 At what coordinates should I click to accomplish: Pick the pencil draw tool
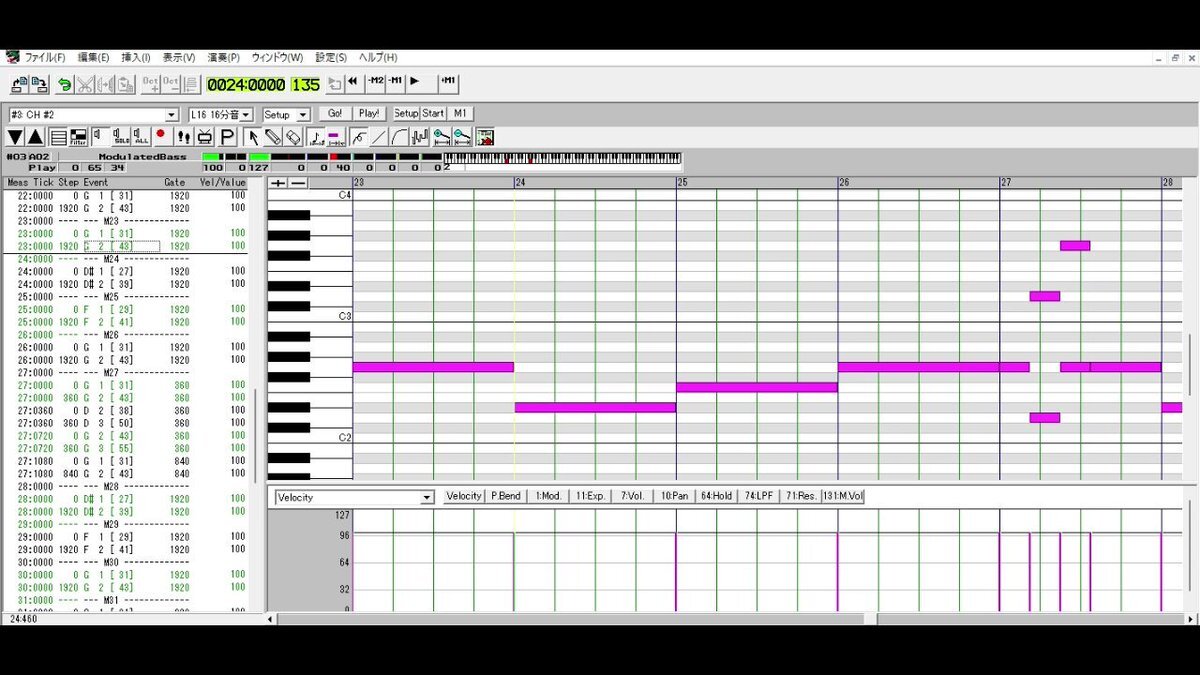click(273, 136)
